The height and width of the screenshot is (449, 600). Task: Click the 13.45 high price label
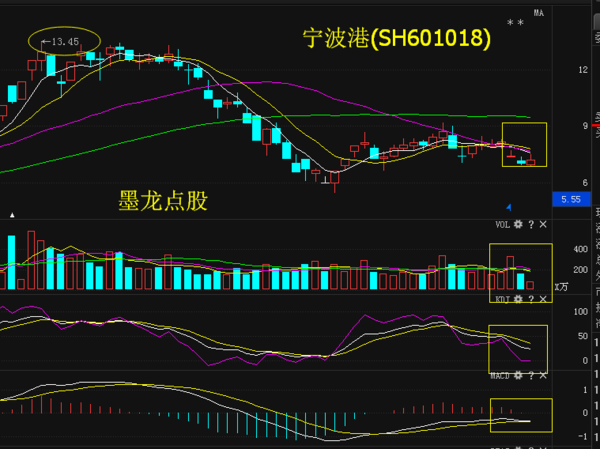click(x=61, y=41)
